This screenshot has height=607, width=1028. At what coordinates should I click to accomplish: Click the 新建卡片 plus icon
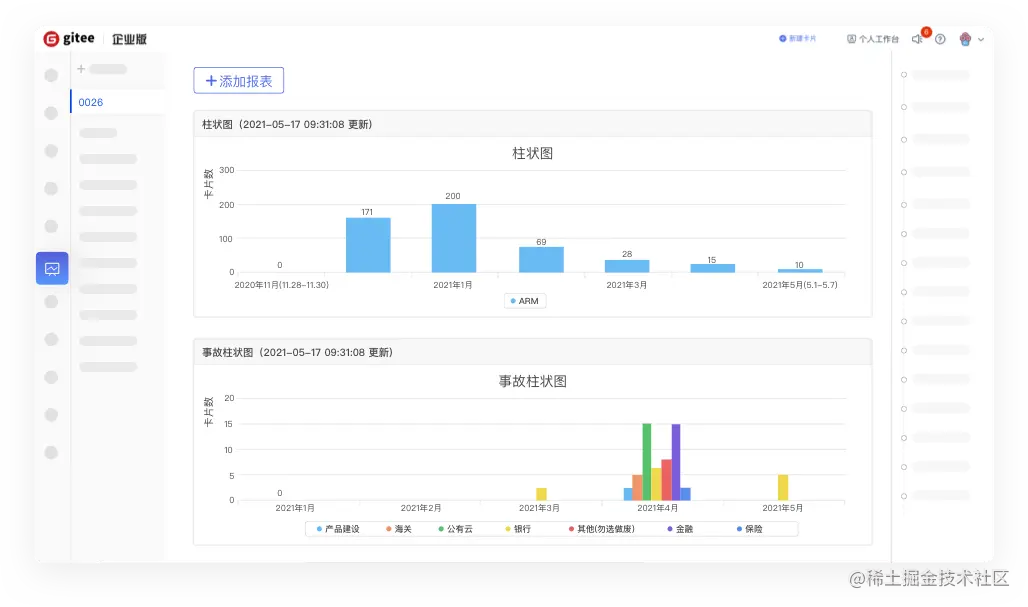[x=782, y=39]
